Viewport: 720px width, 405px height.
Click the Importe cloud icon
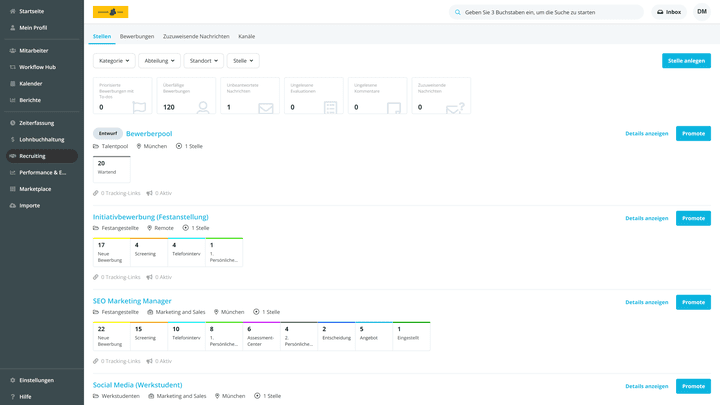pos(12,205)
